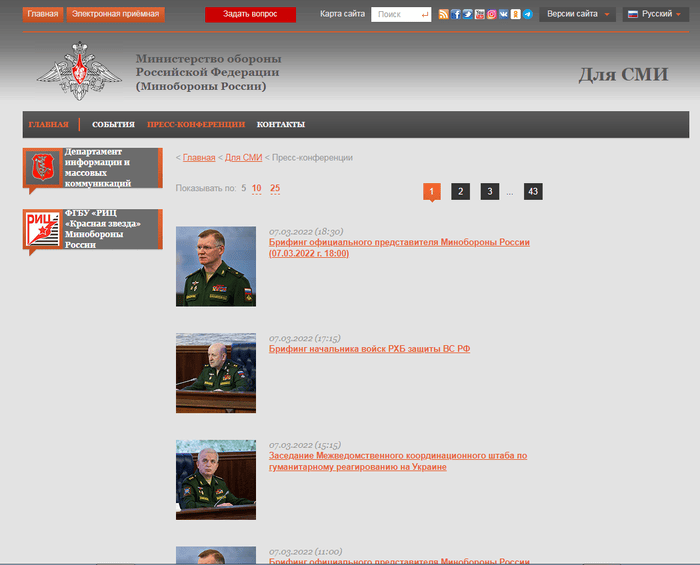Click thumbnail of the 18:30 briefing
Viewport: 700px width, 565px height.
(216, 266)
